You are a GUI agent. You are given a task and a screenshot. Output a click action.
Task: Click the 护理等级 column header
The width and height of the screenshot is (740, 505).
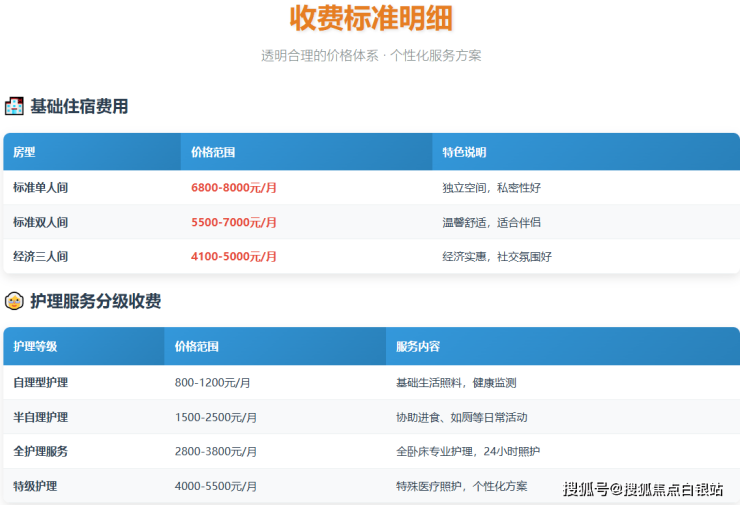35,347
